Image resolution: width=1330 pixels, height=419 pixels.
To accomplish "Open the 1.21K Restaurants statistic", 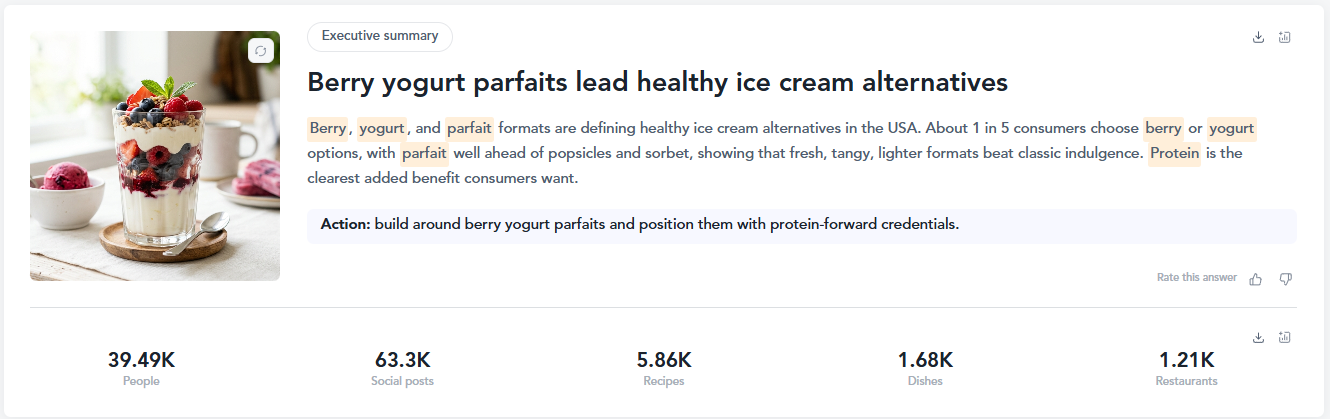I will [1186, 368].
